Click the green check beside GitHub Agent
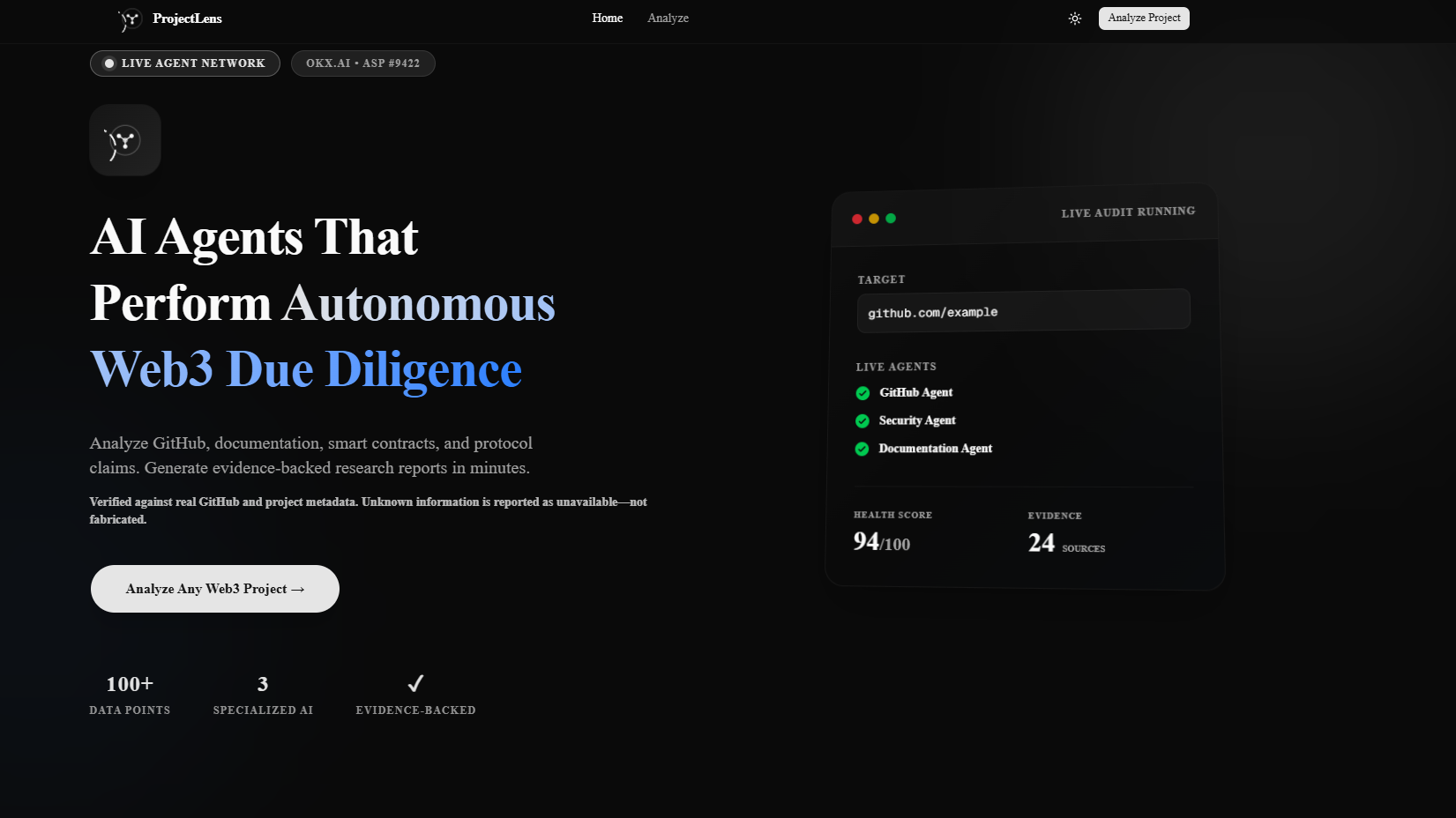The width and height of the screenshot is (1456, 818). pos(862,393)
